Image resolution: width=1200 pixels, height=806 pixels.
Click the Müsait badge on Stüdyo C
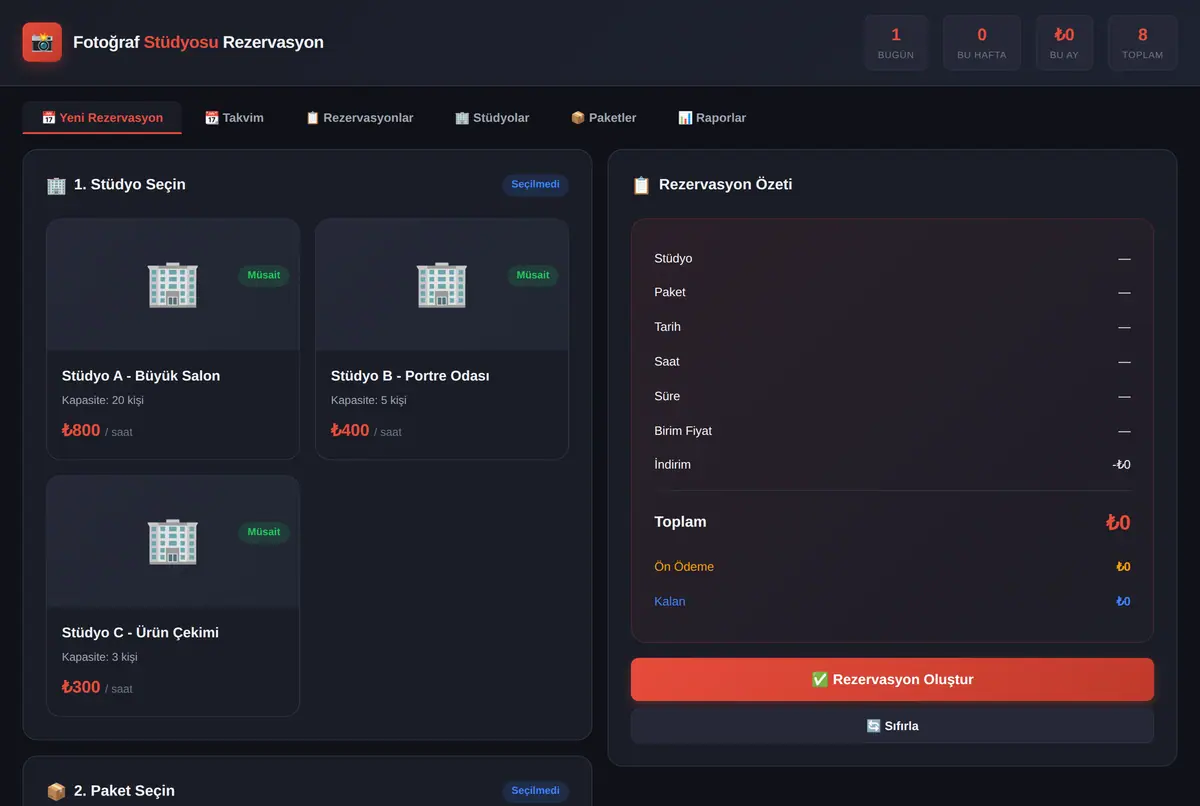point(264,532)
